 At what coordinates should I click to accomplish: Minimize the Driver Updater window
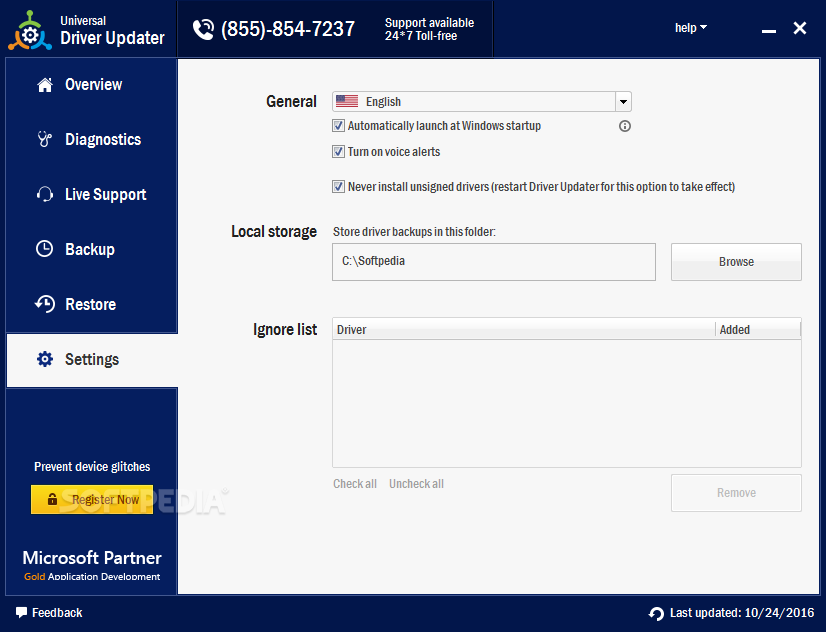(x=769, y=31)
